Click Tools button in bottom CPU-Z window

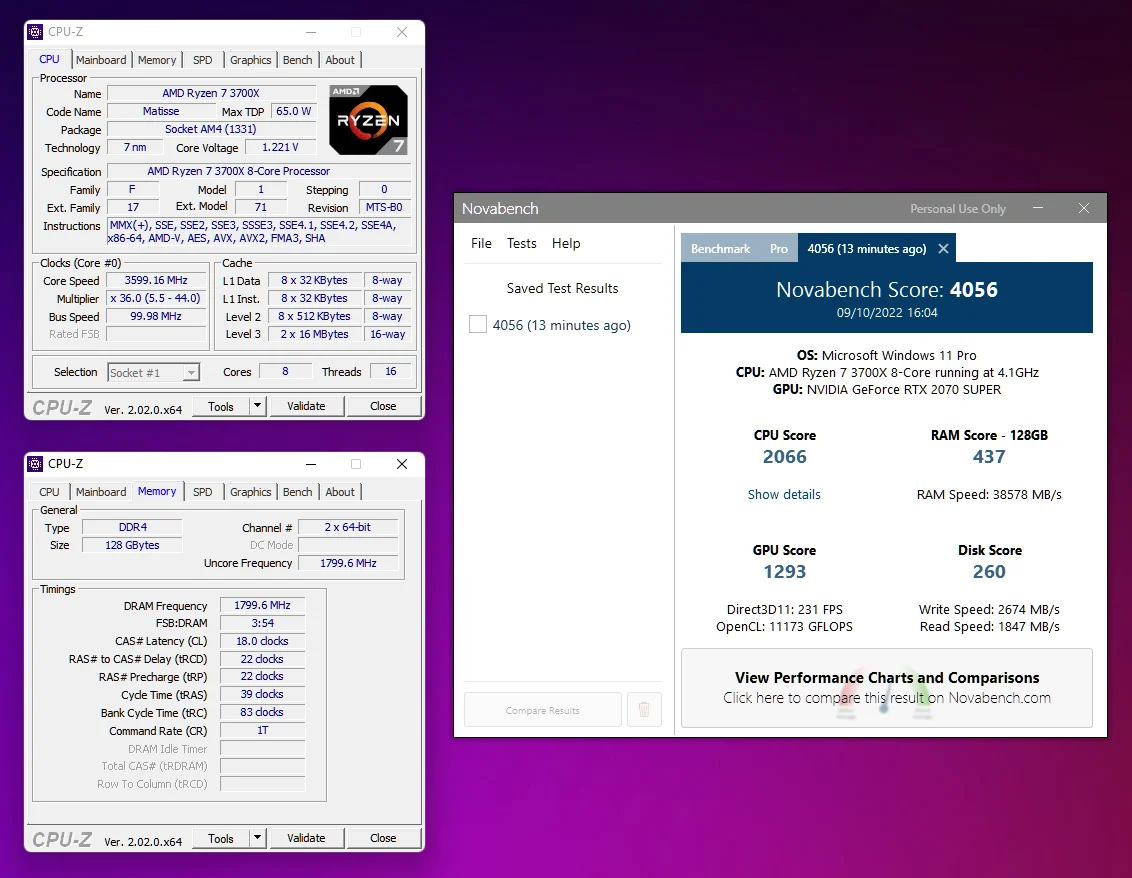pyautogui.click(x=221, y=838)
